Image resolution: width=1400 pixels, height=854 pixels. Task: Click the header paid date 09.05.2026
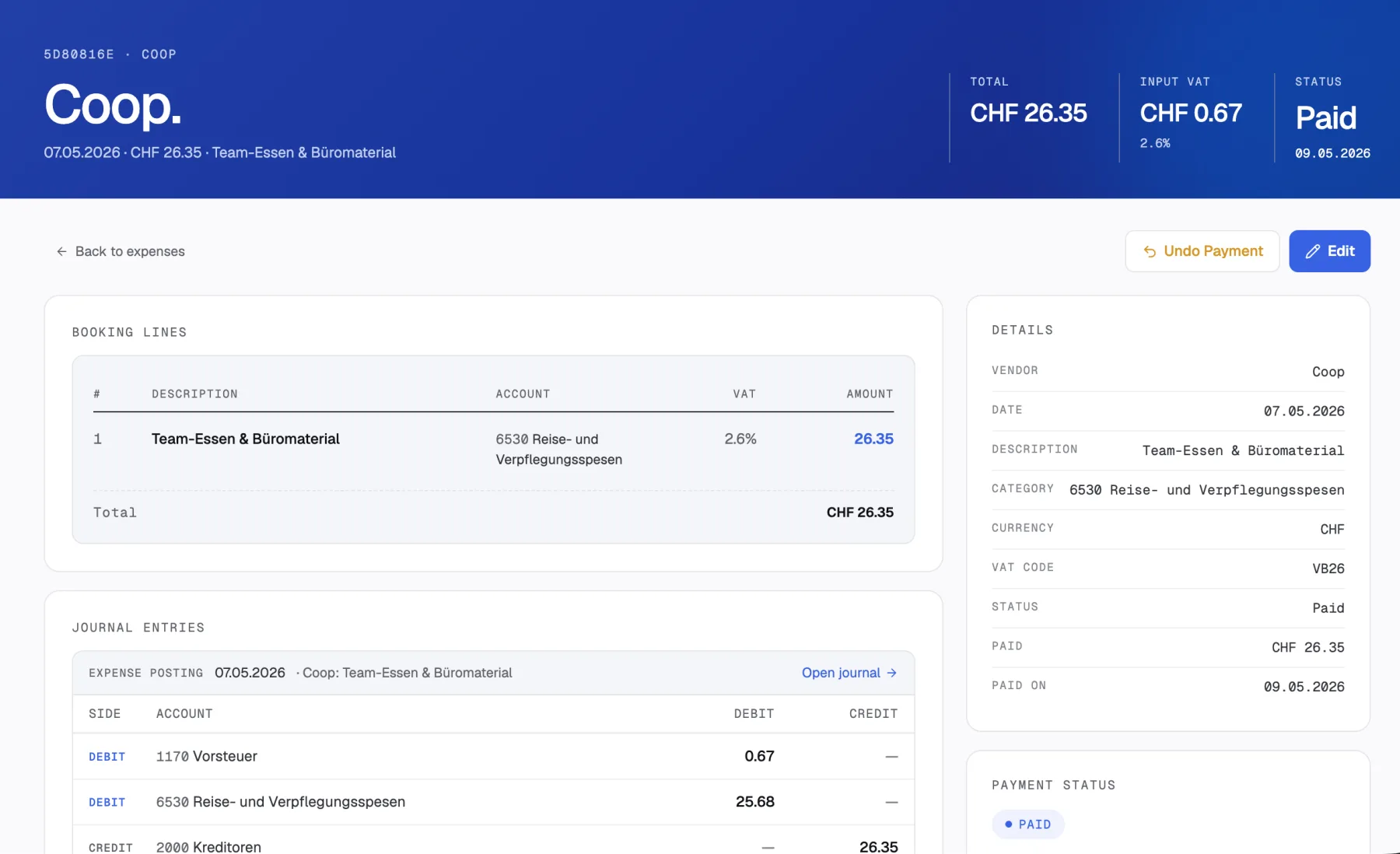pyautogui.click(x=1332, y=153)
